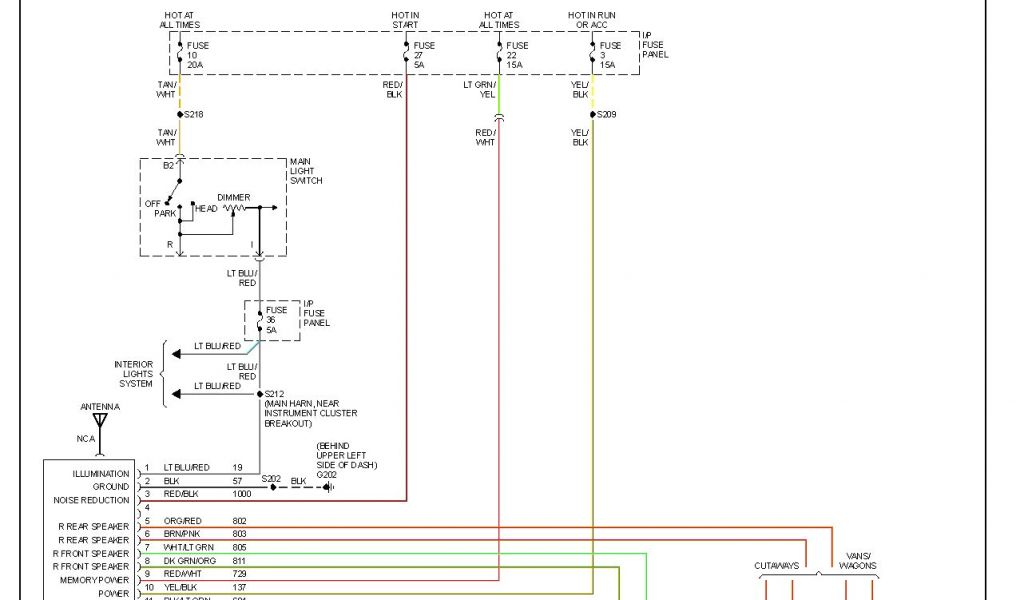The width and height of the screenshot is (1024, 600).
Task: Click the Cutaways label
Action: click(x=776, y=566)
